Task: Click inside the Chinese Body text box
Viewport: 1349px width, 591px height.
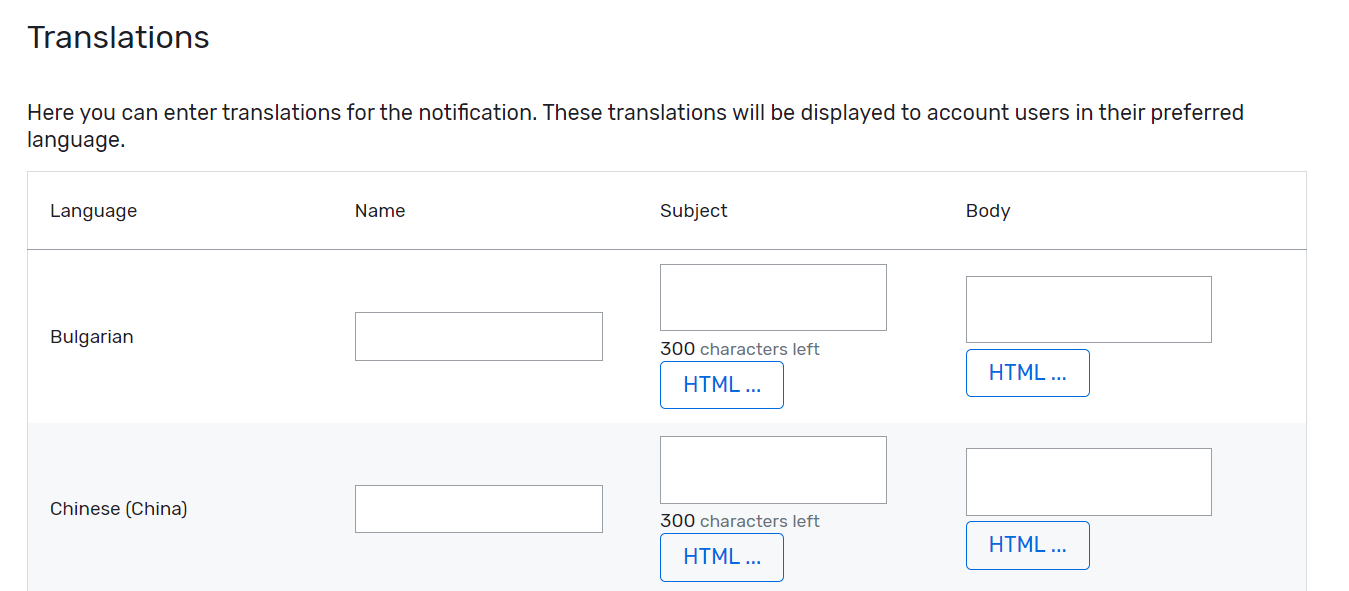Action: pos(1088,481)
